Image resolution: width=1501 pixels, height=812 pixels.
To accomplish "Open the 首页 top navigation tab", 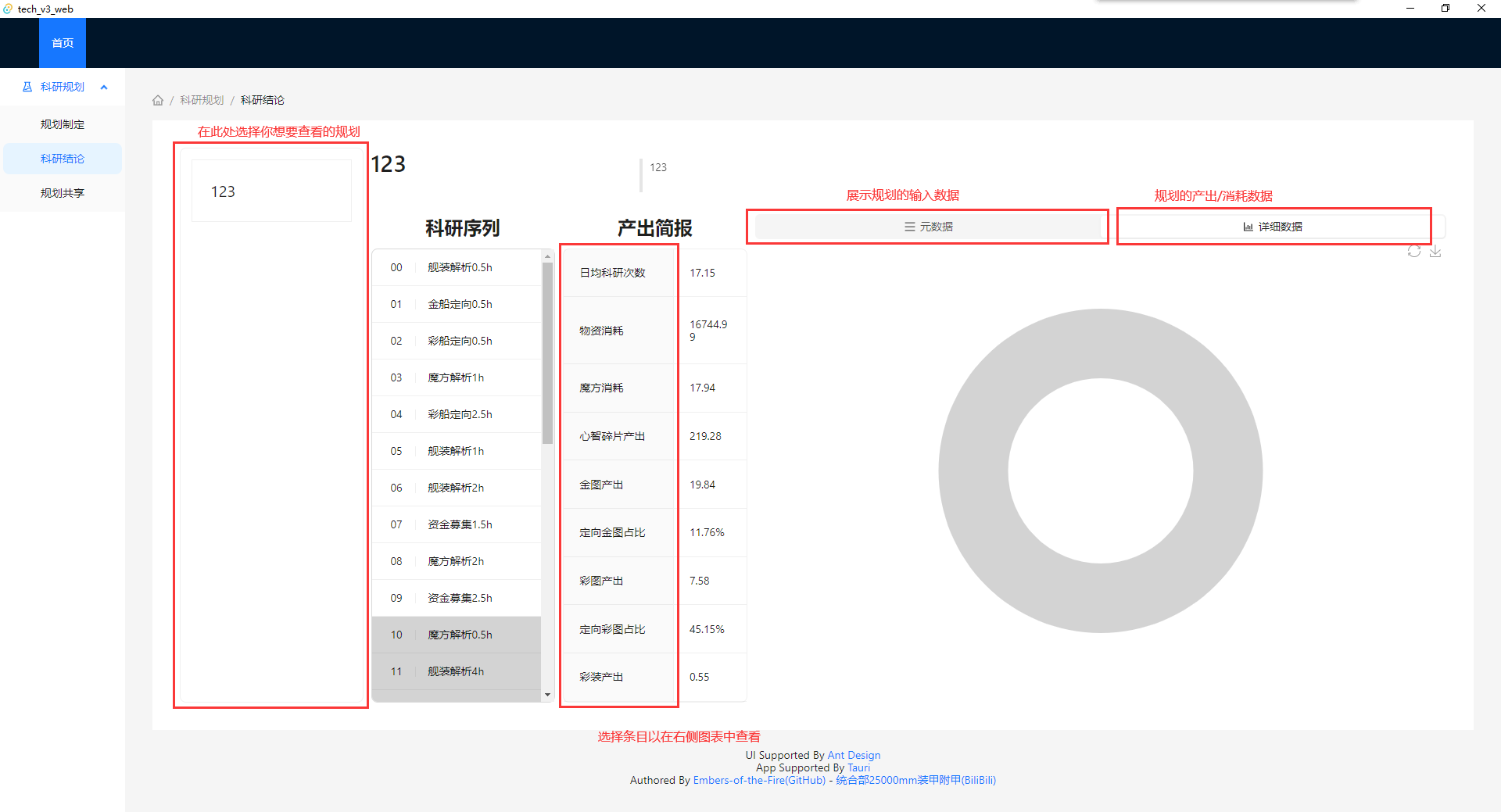I will point(63,43).
